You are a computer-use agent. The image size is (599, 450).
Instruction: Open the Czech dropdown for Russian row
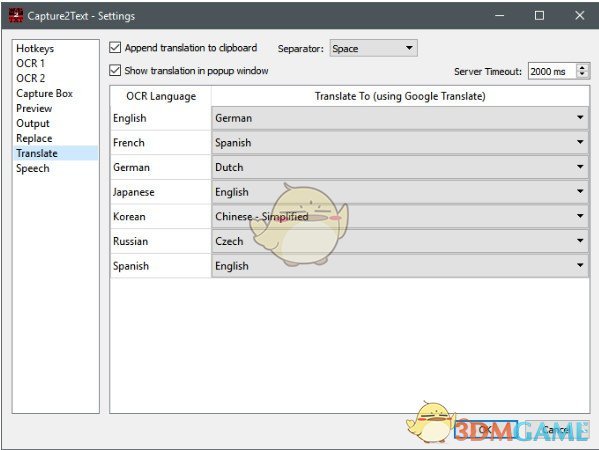(x=400, y=241)
